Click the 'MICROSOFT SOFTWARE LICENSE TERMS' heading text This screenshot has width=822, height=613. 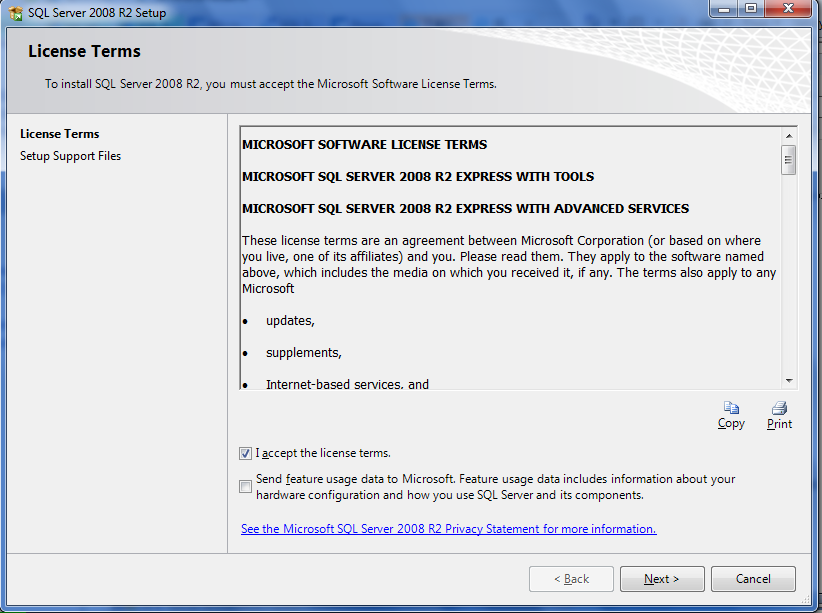[364, 145]
